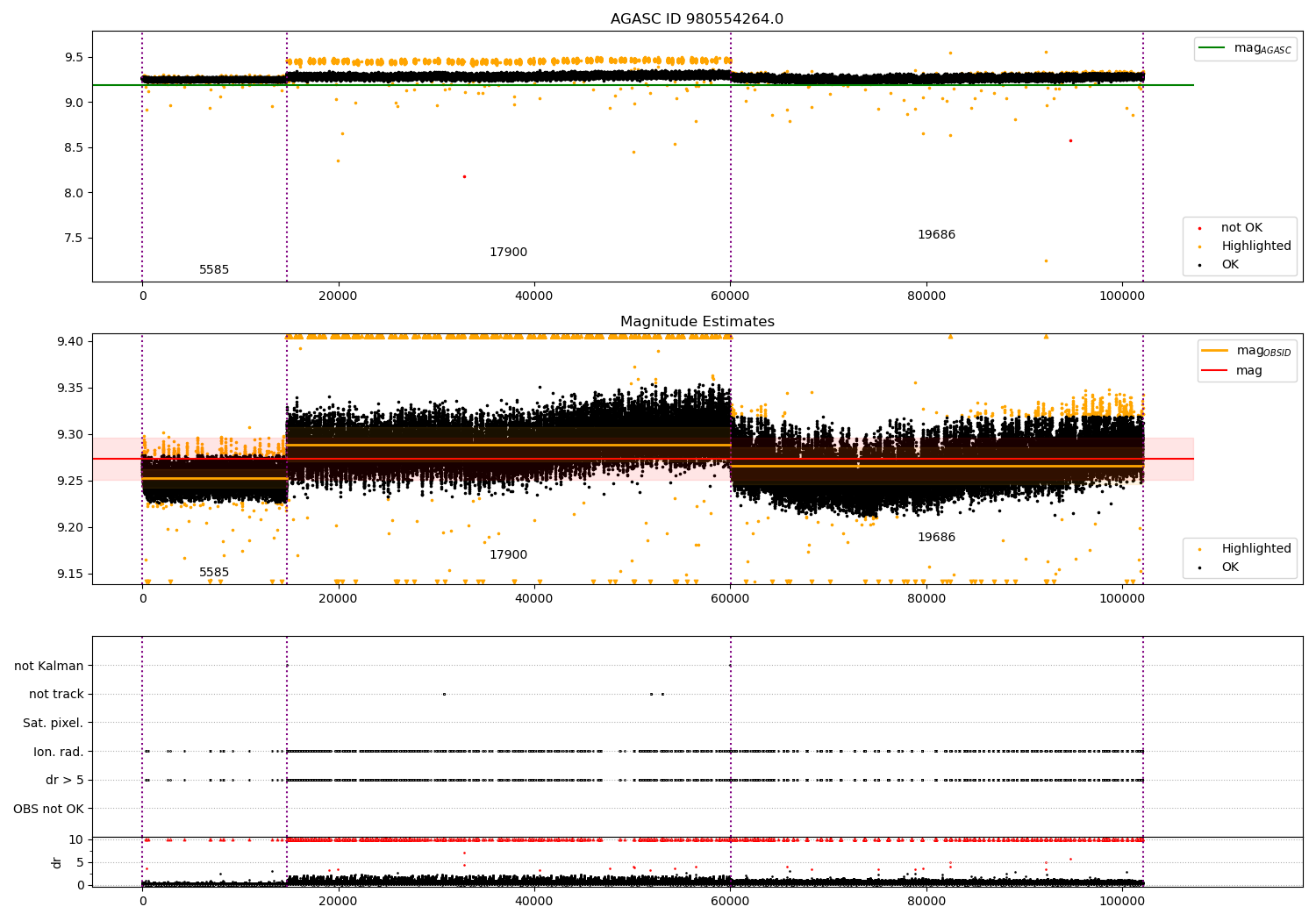Click the red 'not OK' outlier point near 8.2

click(464, 176)
